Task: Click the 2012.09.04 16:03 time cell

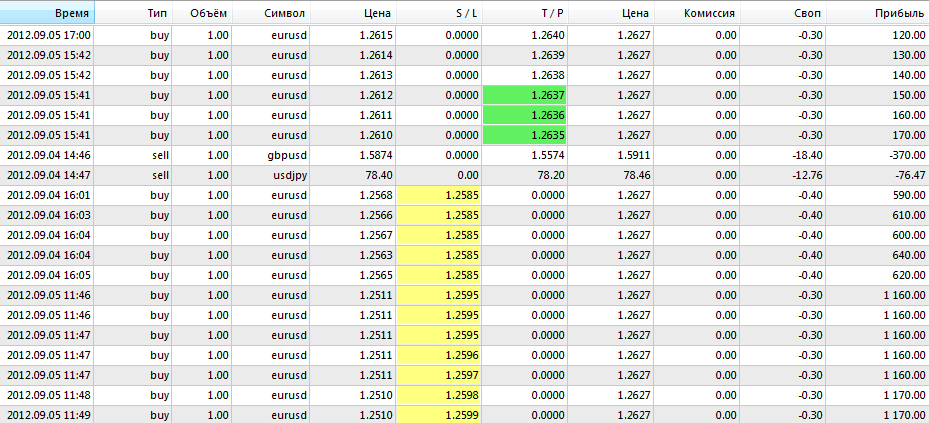Action: [49, 216]
